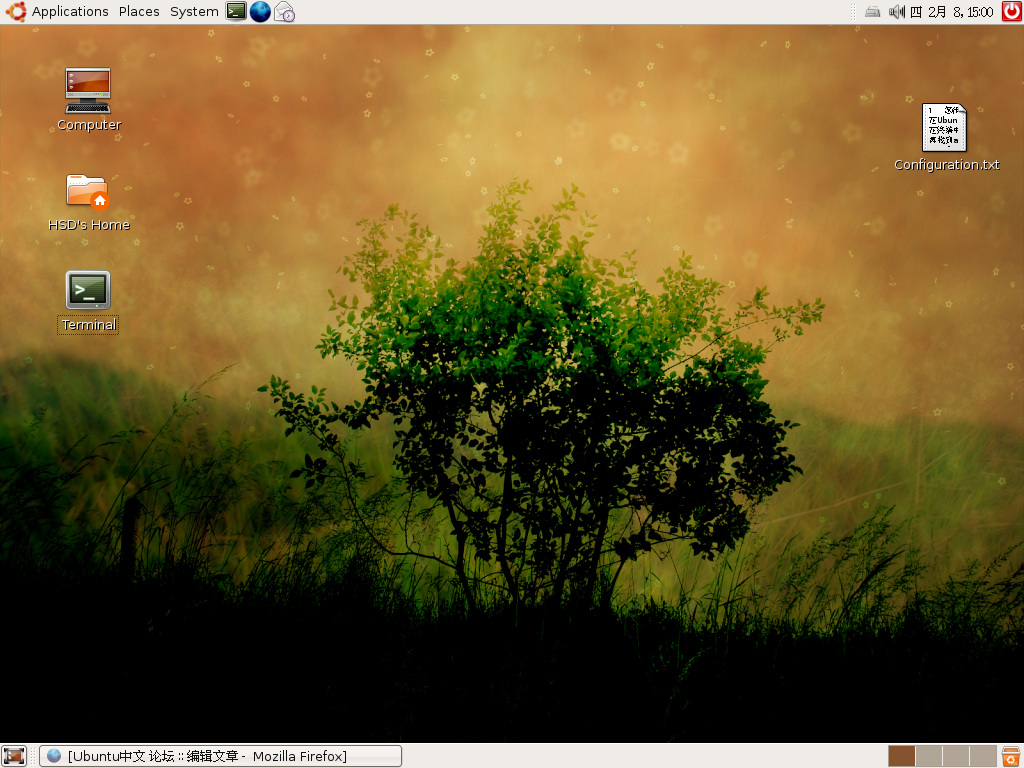Select the Terminal desktop icon

[x=88, y=290]
